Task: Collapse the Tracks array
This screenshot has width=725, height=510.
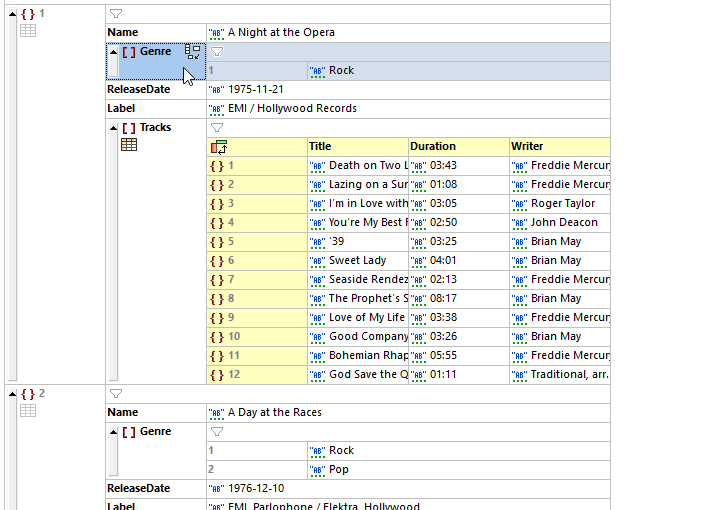Action: click(113, 128)
